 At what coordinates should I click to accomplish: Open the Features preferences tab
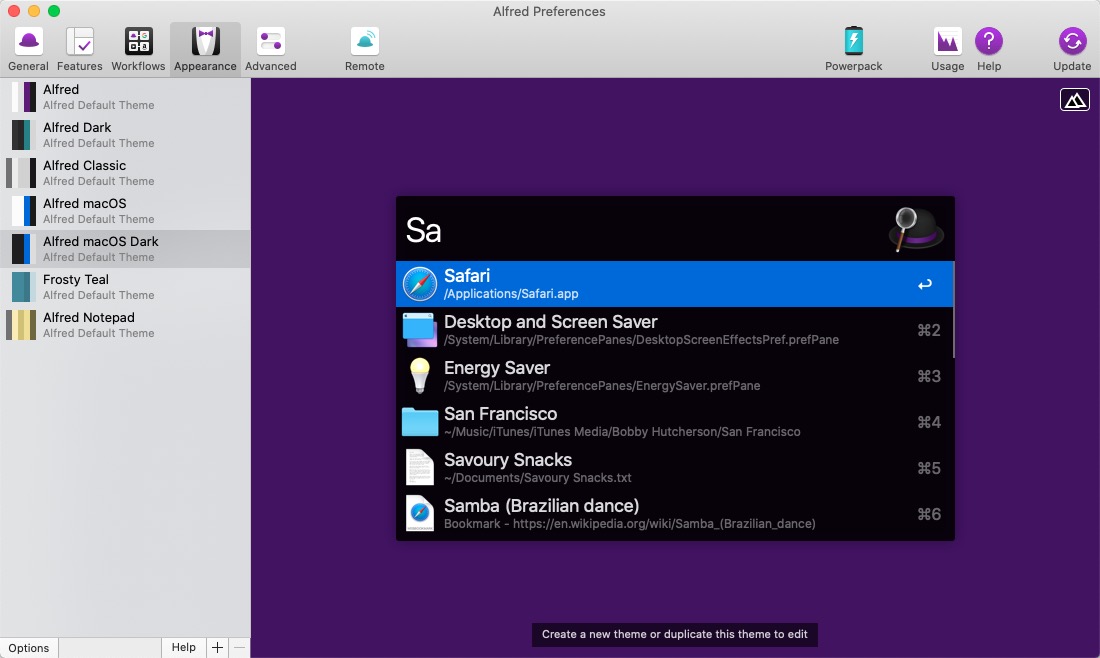coord(79,49)
